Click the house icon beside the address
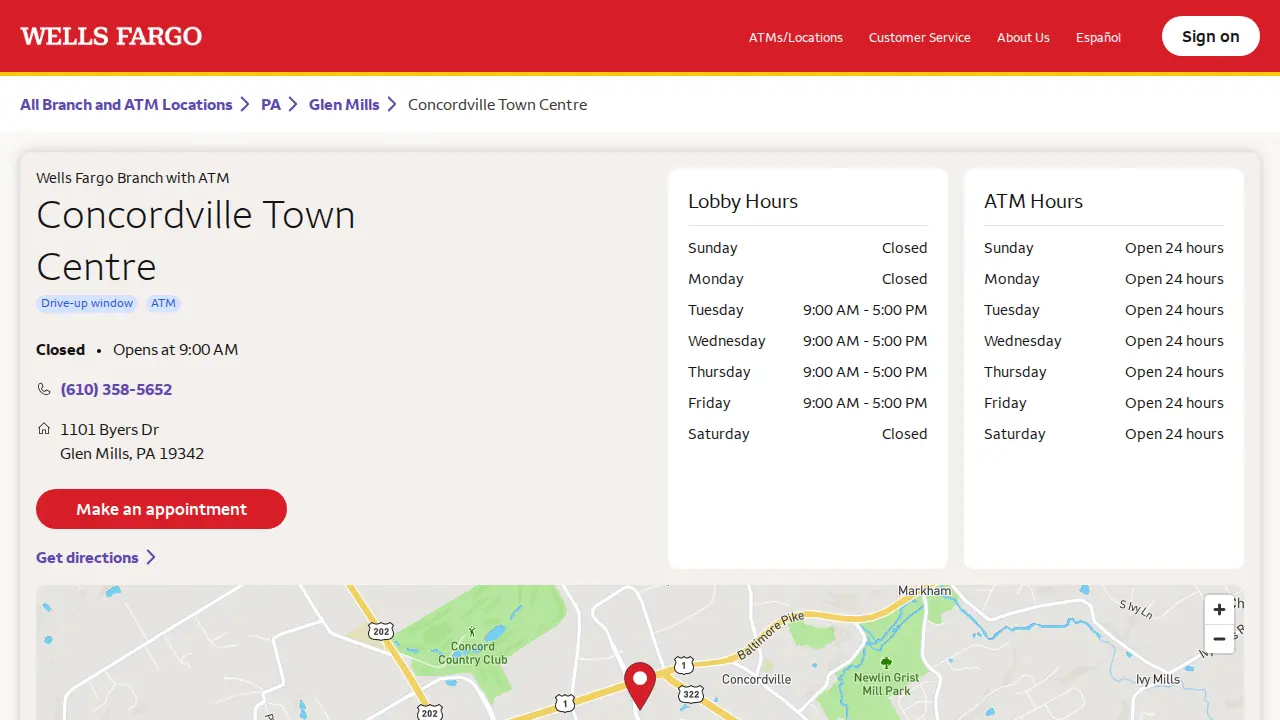Screen dimensions: 1280x720 pyautogui.click(x=44, y=429)
